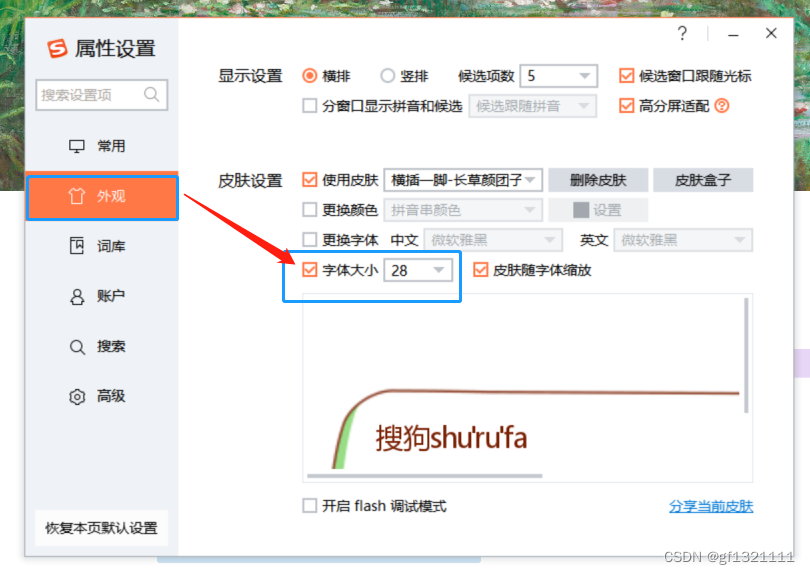Screen dimensions: 810x574
Task: Click the 删除皮肤 button
Action: 598,180
